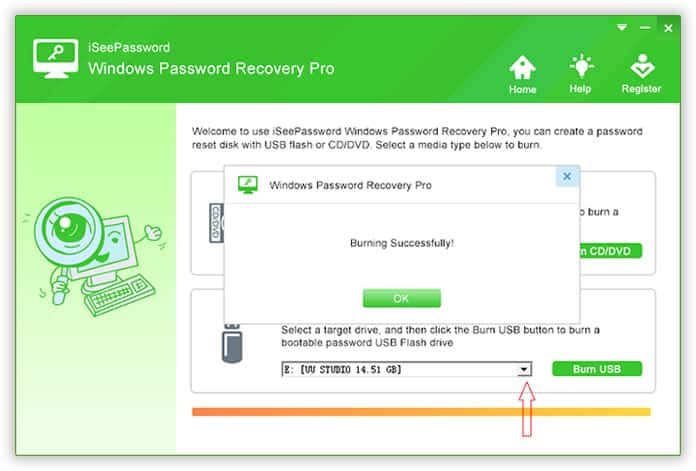Click the orange burn progress bar
This screenshot has height=471, width=696.
click(x=421, y=412)
